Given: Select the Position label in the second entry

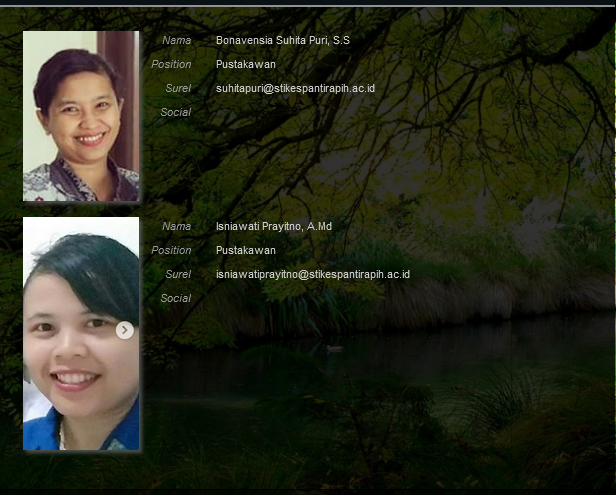Looking at the screenshot, I should 171,251.
